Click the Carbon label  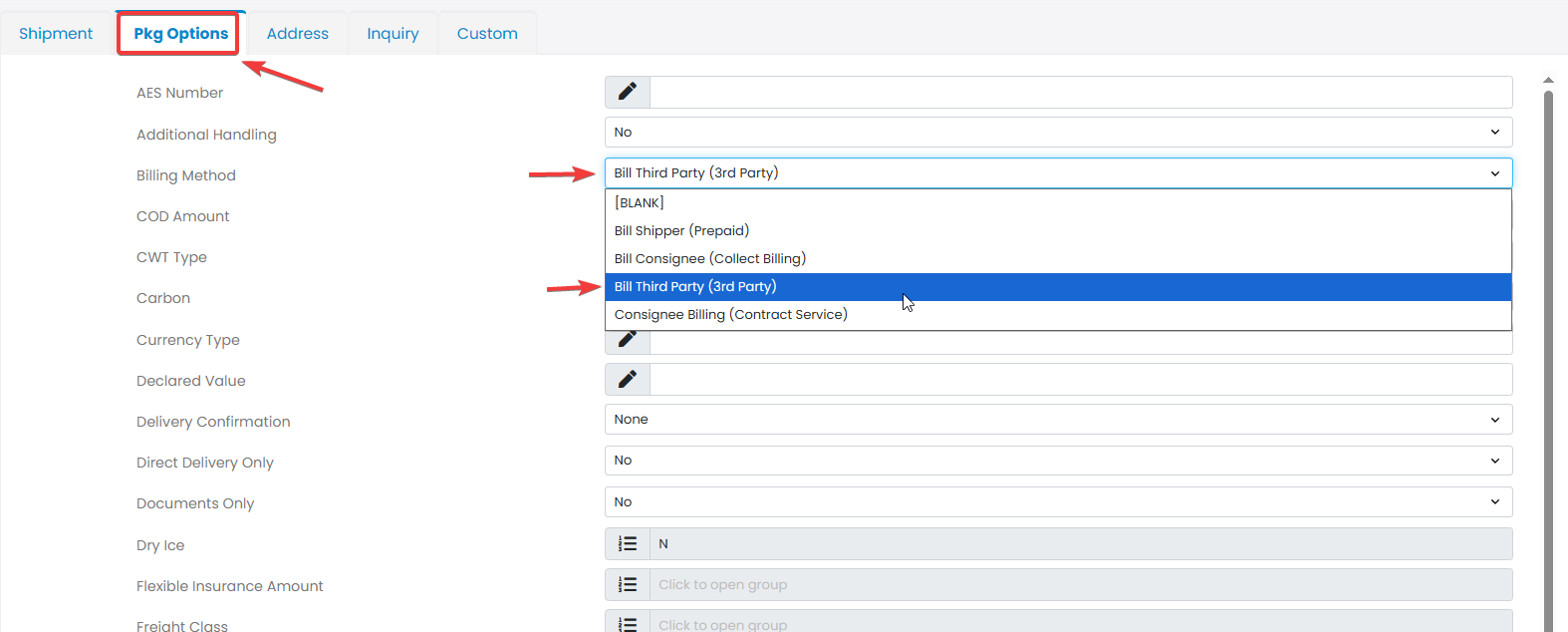pos(163,298)
